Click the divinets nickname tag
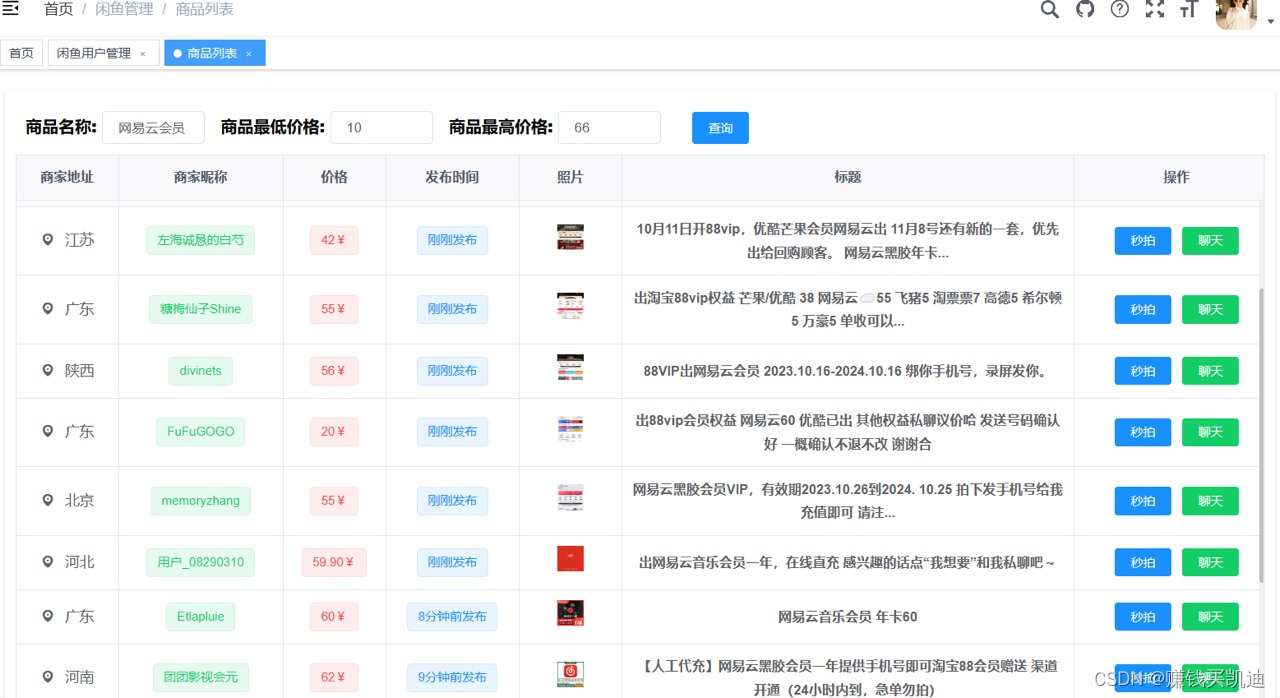The image size is (1280, 698). [200, 371]
